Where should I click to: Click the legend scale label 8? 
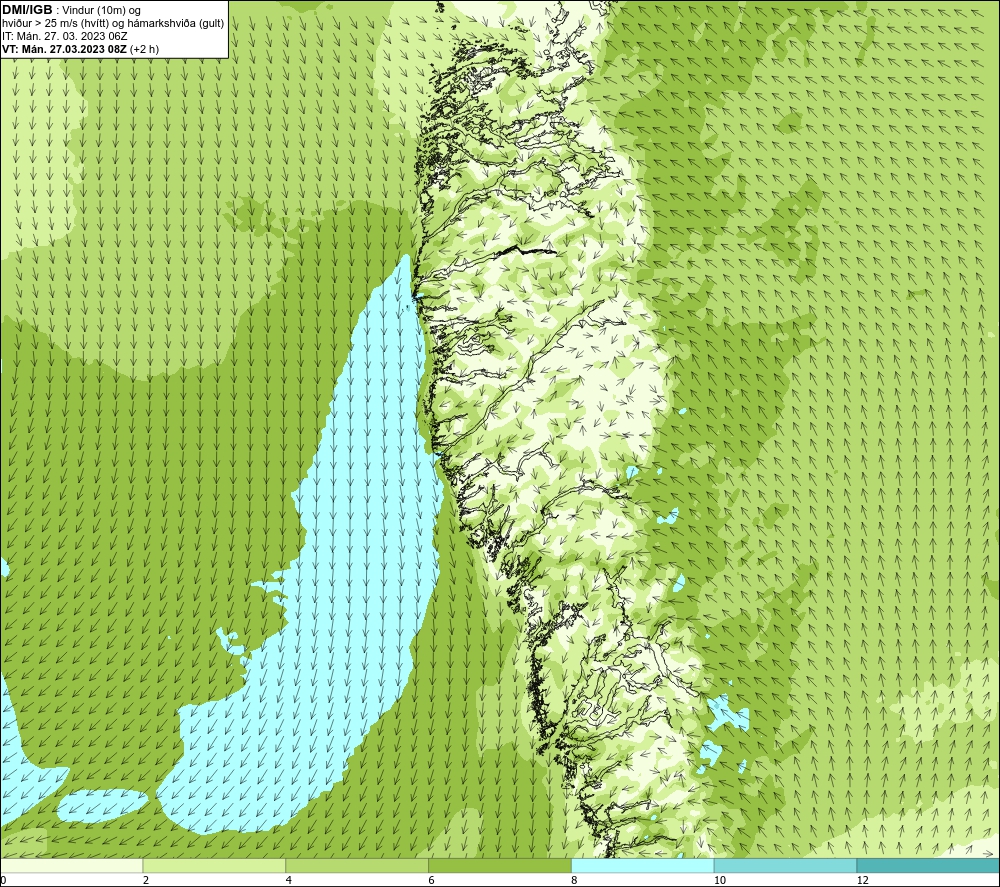pos(575,880)
